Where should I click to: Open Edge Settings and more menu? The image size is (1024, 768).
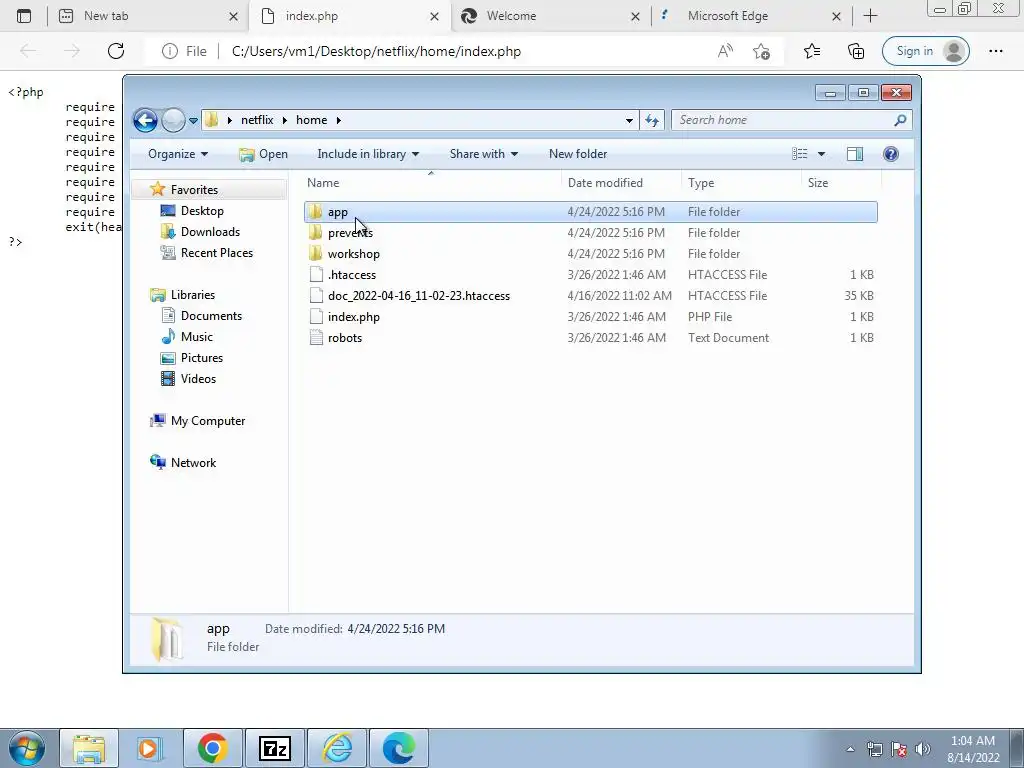(x=996, y=51)
